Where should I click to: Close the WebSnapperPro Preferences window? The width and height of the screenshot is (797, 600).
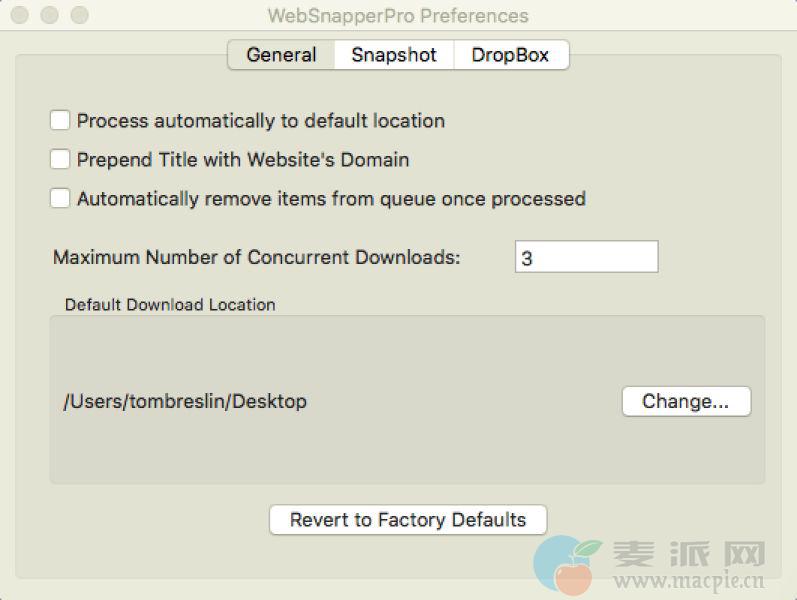22,16
